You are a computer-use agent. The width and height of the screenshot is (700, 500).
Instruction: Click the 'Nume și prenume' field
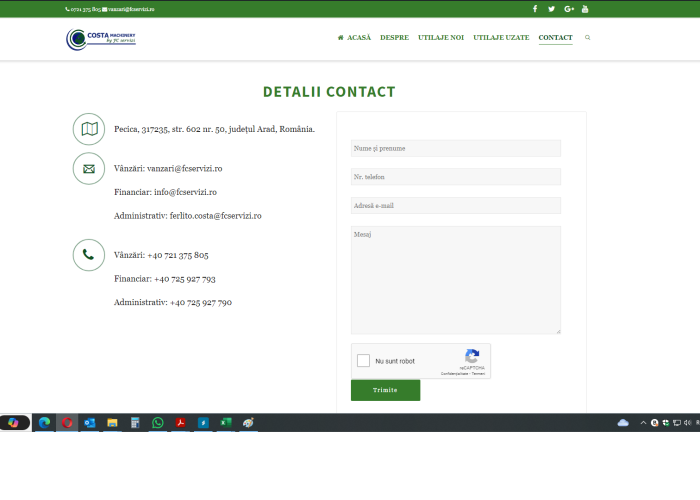[x=455, y=148]
